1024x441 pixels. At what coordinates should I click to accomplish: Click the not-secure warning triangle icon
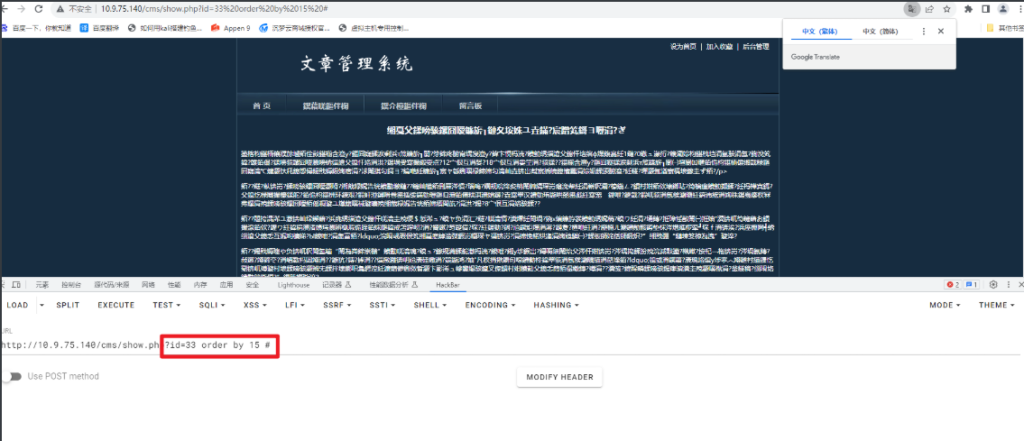[x=60, y=10]
